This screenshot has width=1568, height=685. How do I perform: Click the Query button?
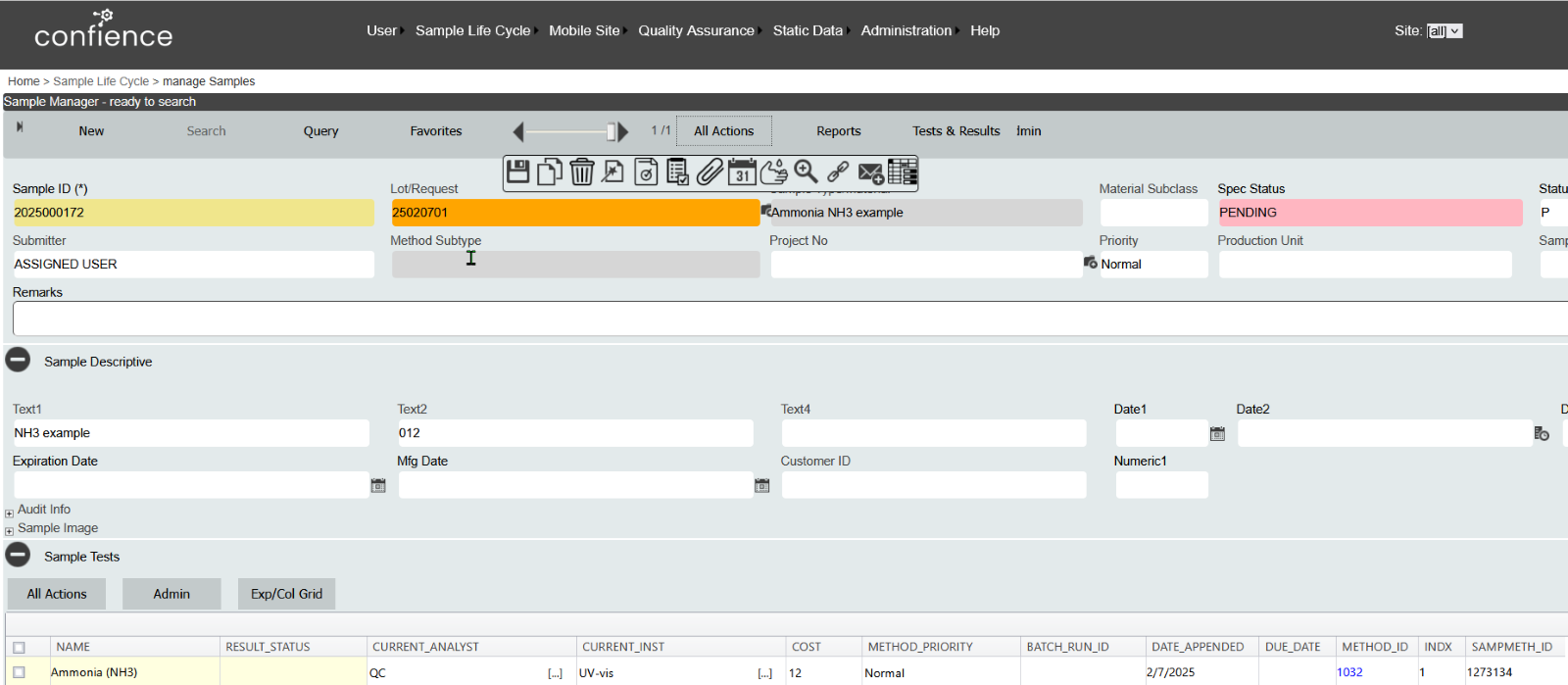click(x=320, y=131)
